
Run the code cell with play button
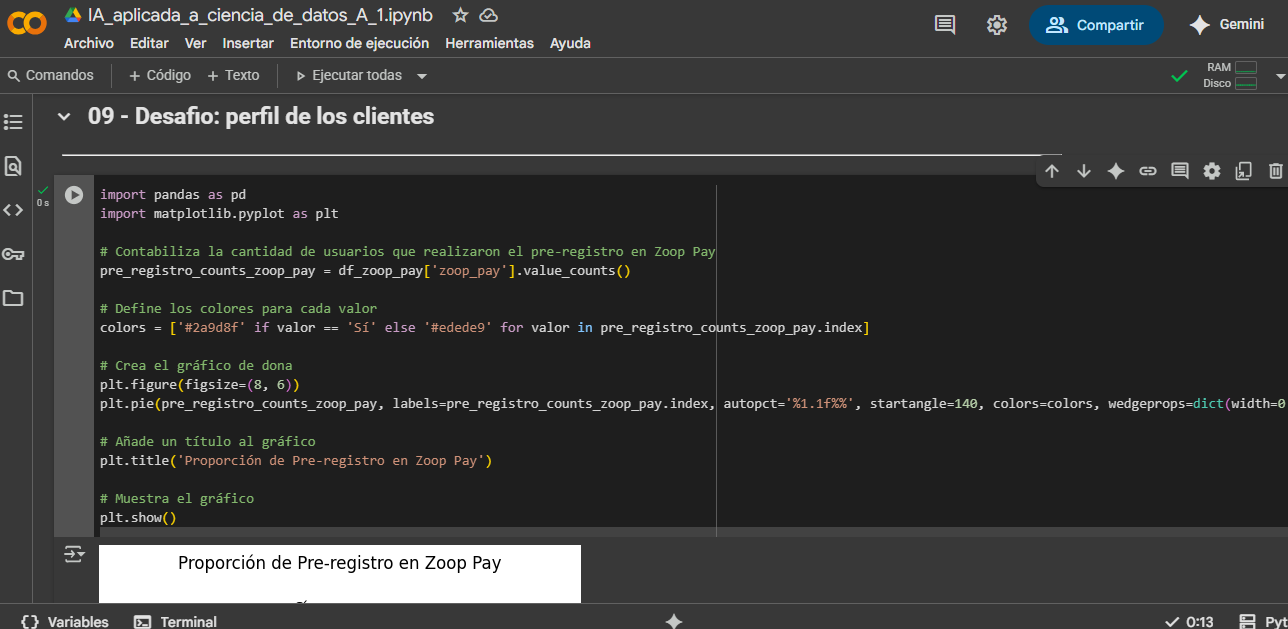point(74,195)
